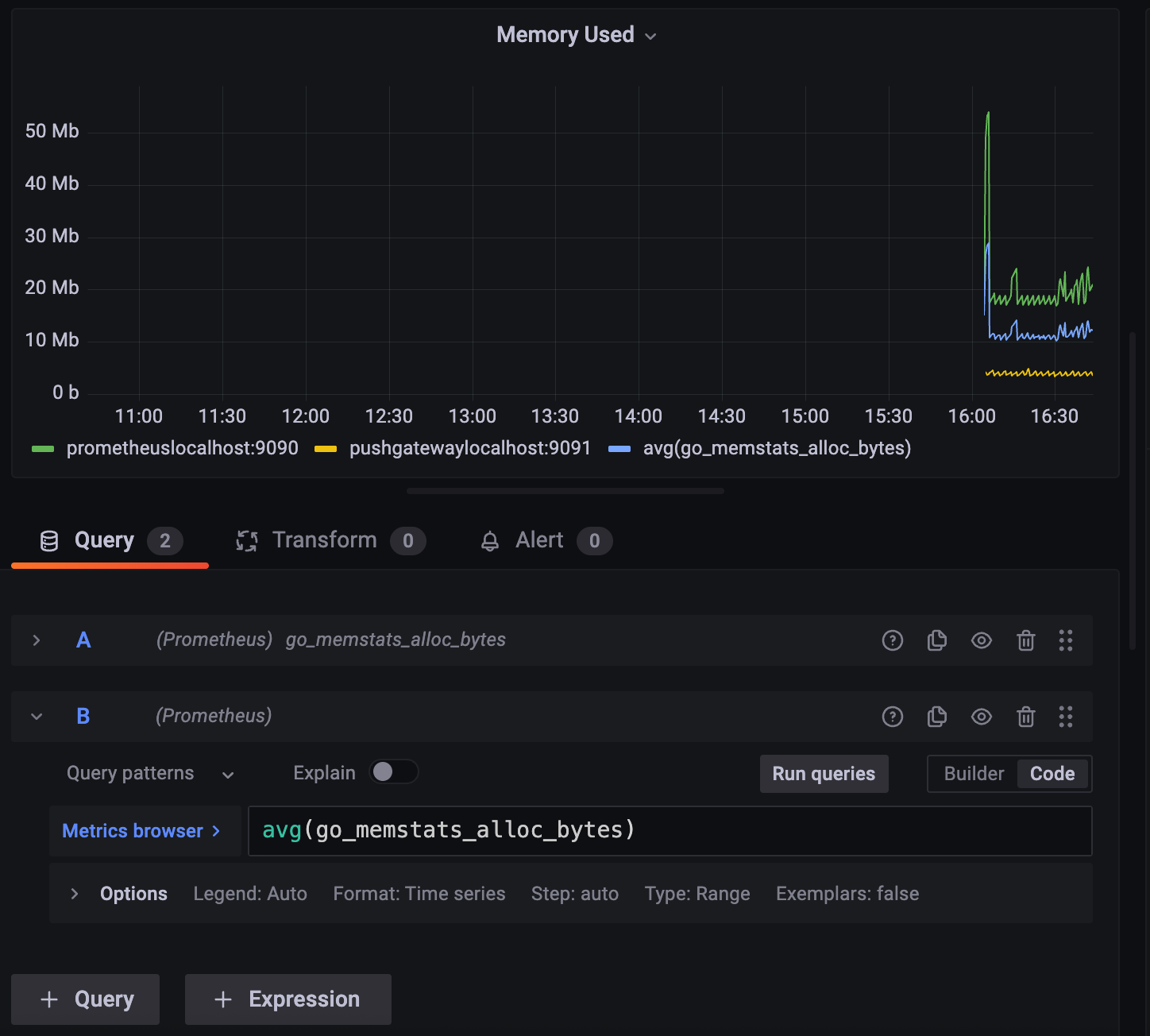Toggle pushgatewaylocalhost:9091 series in legend
Image resolution: width=1150 pixels, height=1036 pixels.
coord(470,448)
